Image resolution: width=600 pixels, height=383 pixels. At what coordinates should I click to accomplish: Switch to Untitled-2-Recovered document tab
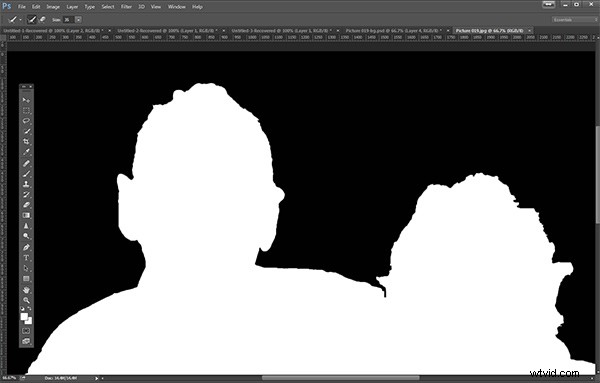pos(167,30)
